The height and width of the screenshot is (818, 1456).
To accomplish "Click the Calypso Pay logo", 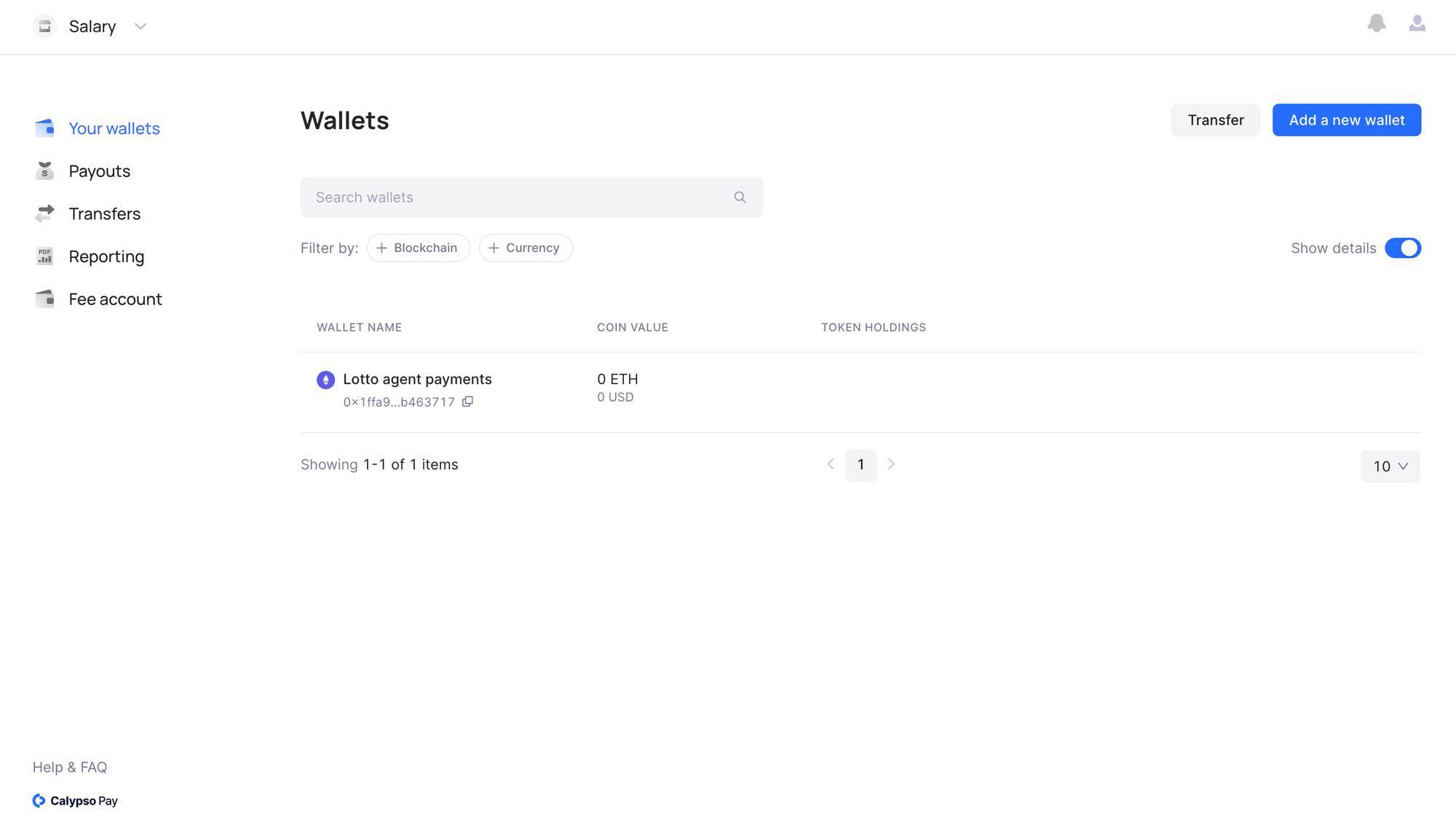I will (75, 801).
